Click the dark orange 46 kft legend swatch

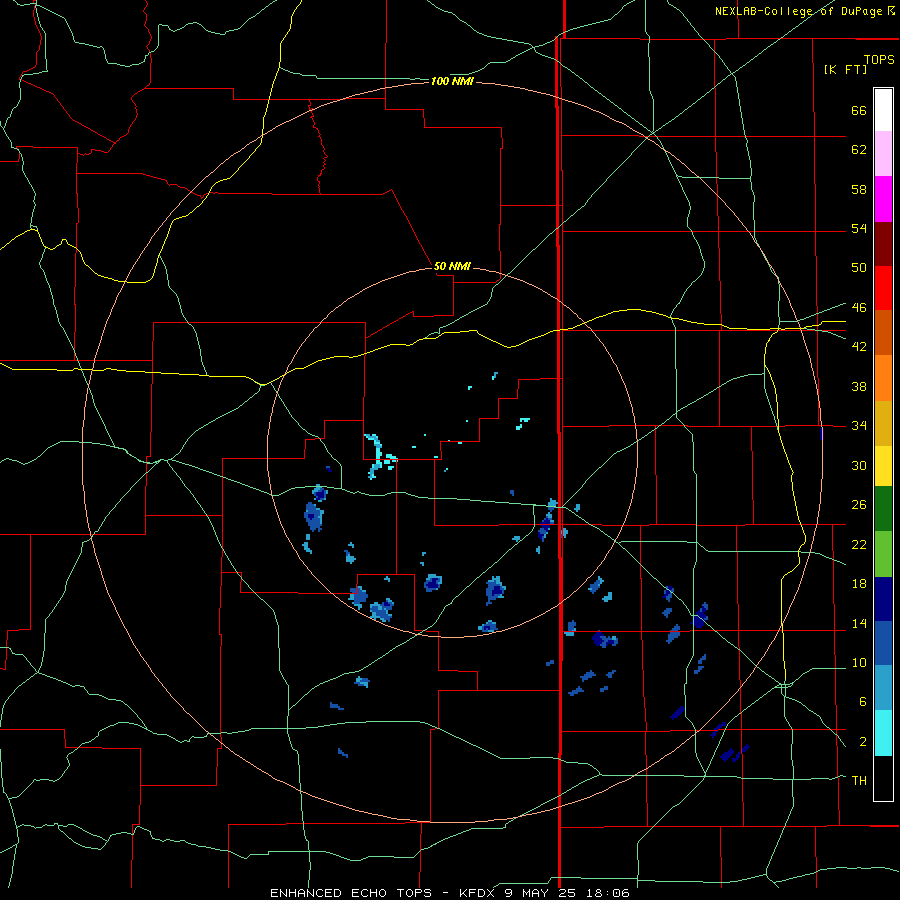click(883, 333)
